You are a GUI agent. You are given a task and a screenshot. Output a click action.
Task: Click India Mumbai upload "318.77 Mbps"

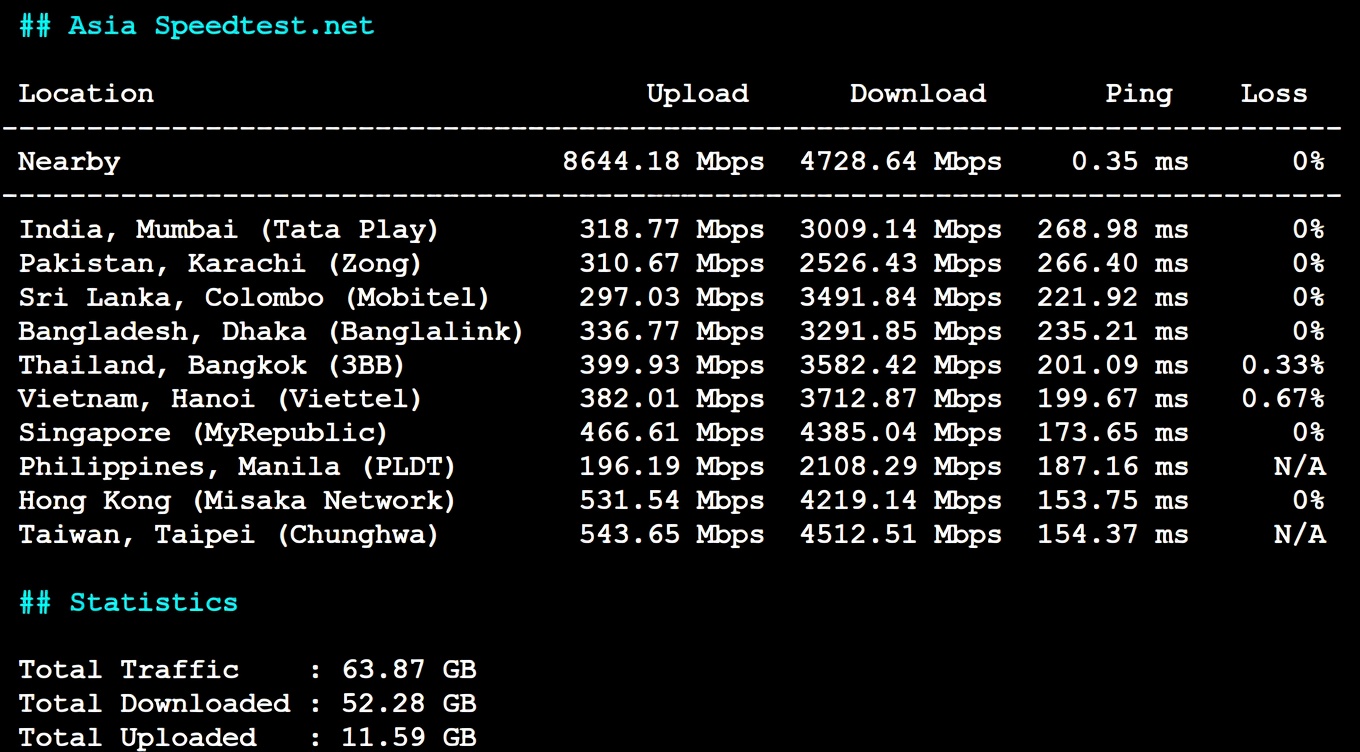click(672, 230)
